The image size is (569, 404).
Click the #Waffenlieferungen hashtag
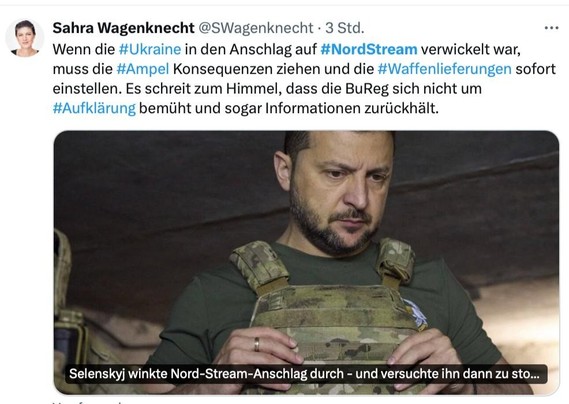[x=445, y=69]
